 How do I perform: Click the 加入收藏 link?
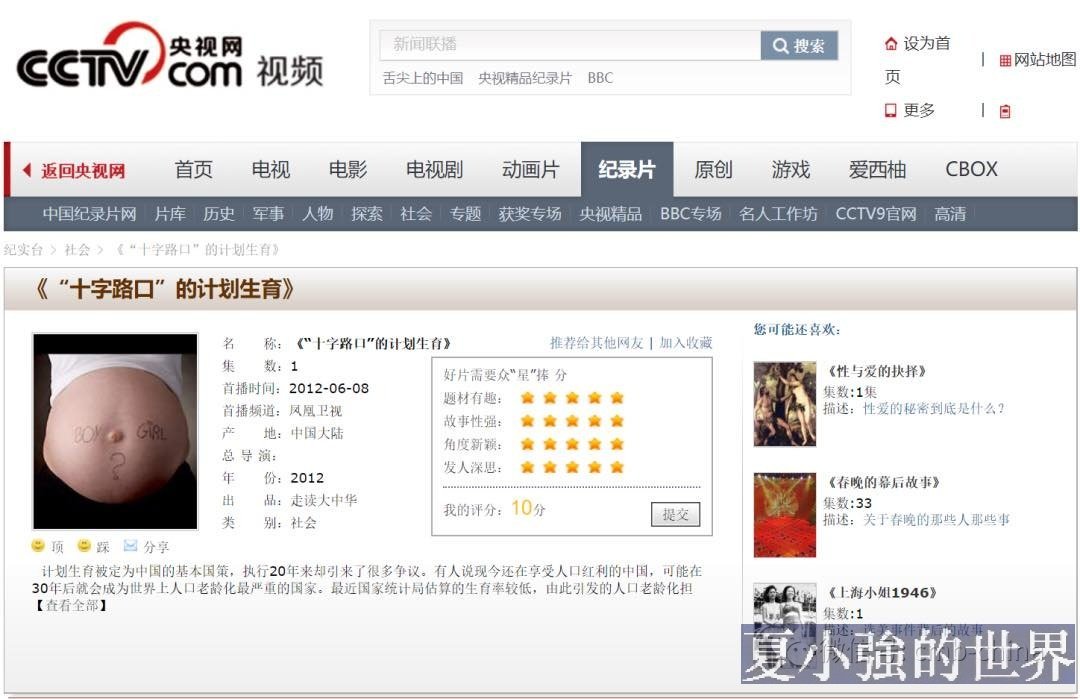[x=685, y=342]
